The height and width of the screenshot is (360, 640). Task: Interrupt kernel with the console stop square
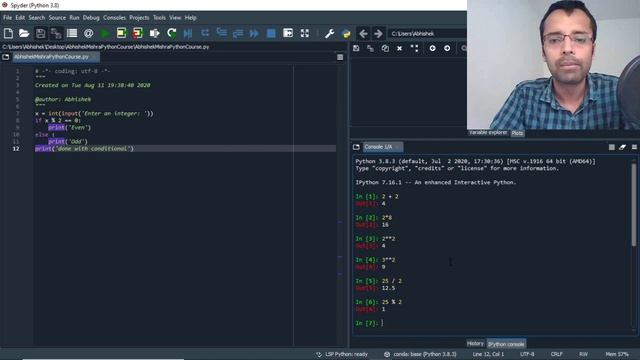611,147
